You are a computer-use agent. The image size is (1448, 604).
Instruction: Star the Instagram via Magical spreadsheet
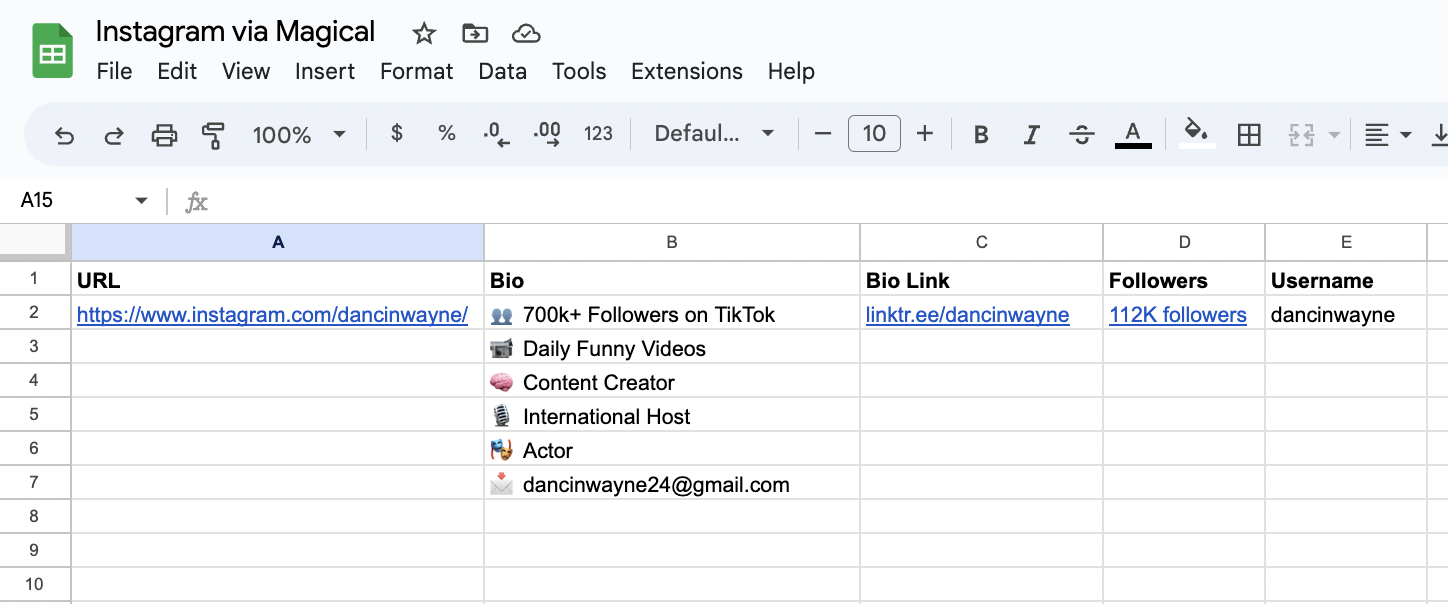pyautogui.click(x=423, y=33)
